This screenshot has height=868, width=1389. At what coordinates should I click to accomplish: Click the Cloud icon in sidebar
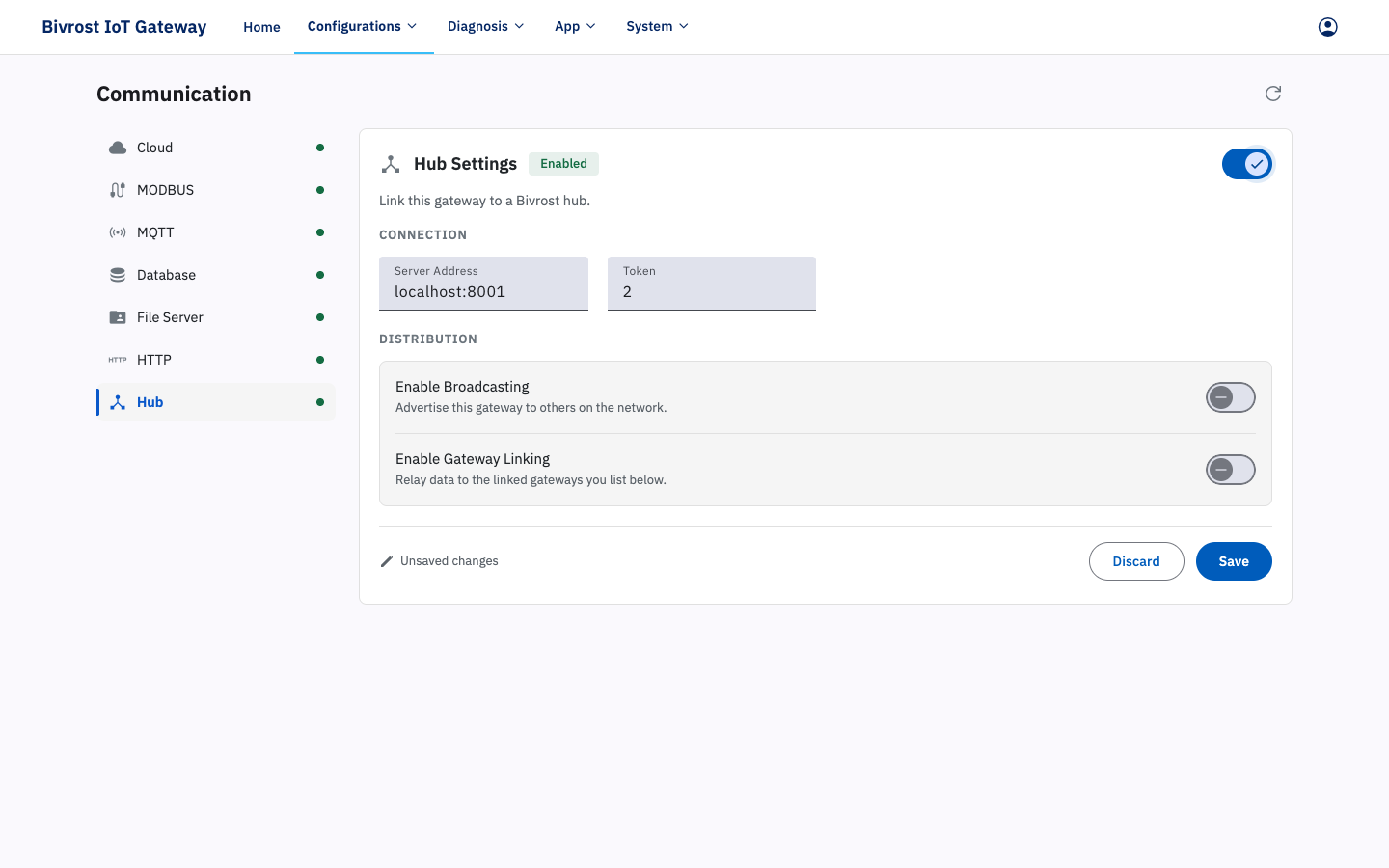[118, 148]
